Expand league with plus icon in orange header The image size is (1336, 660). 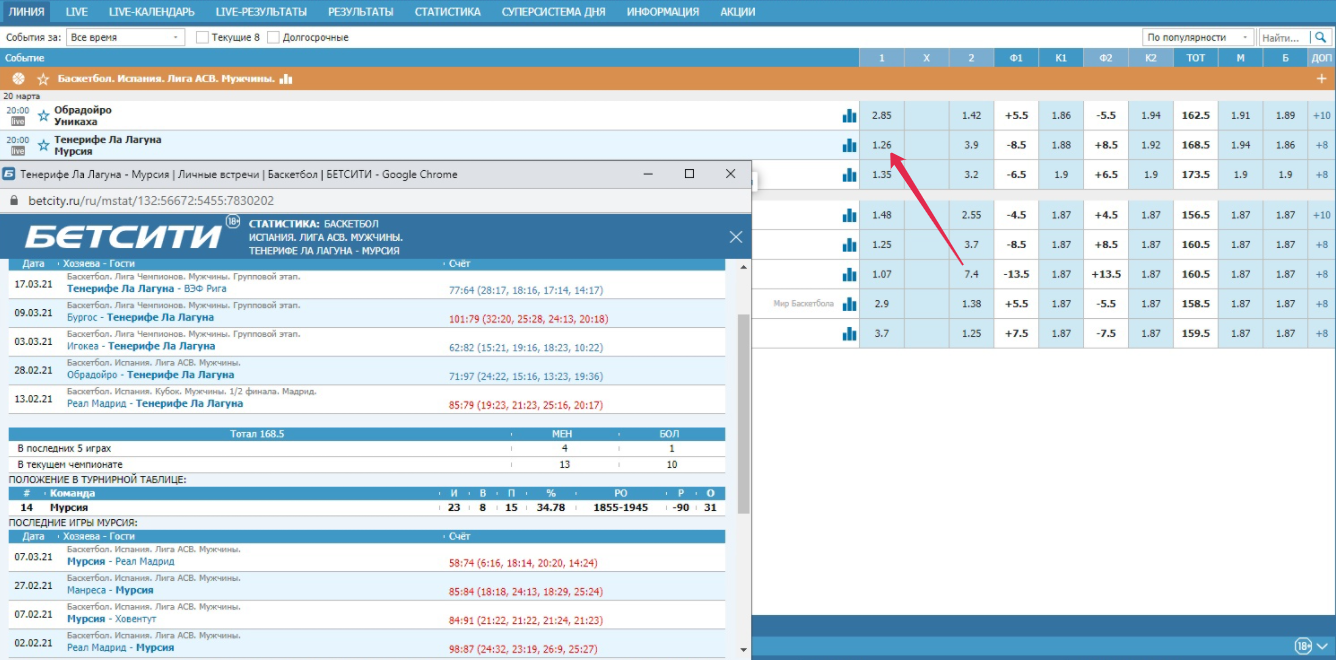pos(1321,79)
